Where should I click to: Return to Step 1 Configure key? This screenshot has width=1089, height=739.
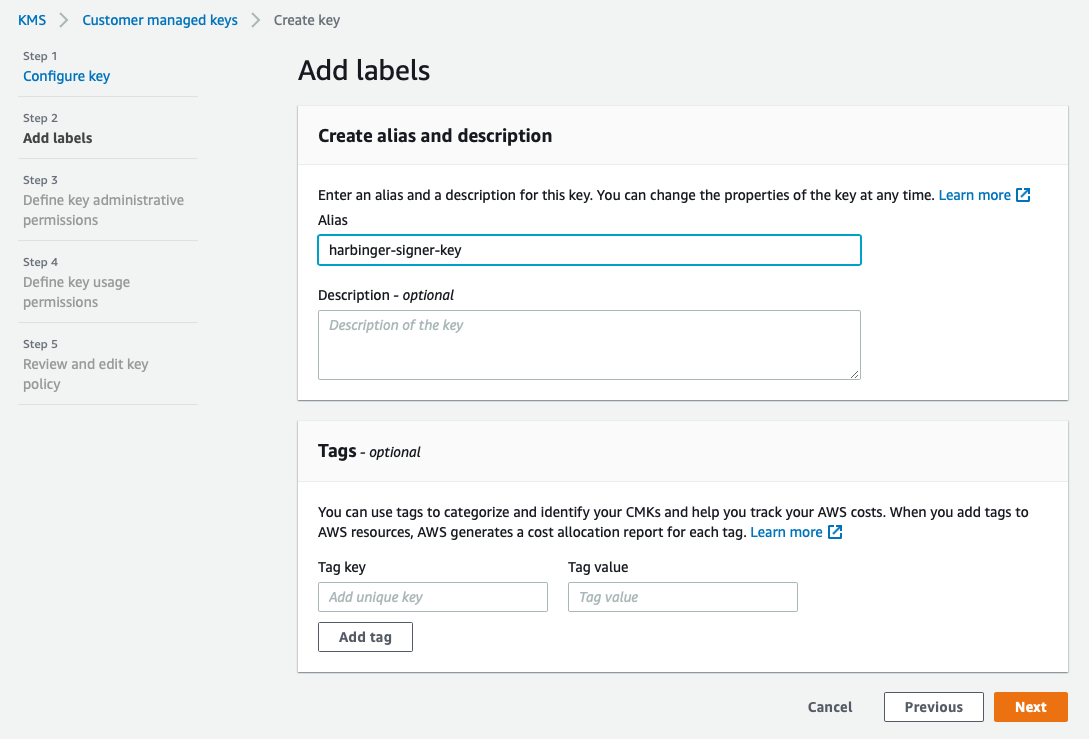[67, 76]
